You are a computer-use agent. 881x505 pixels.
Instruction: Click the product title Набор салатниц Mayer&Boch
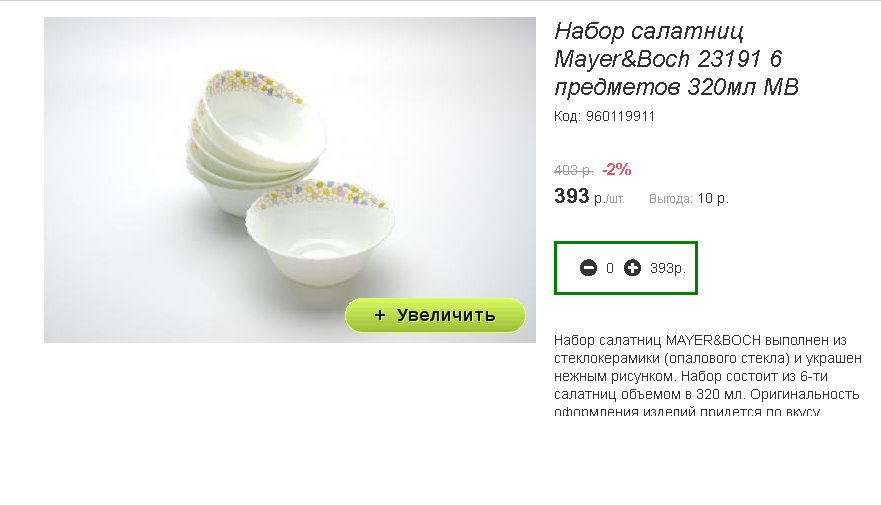[676, 58]
